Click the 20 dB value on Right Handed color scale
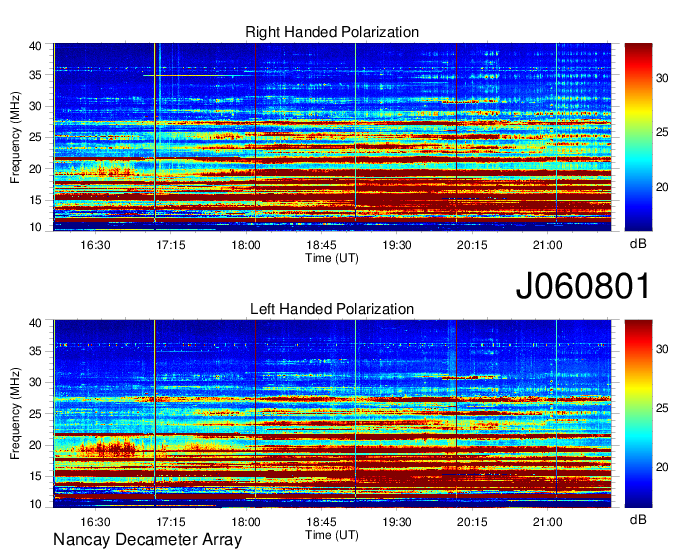680x552 pixels. coord(662,187)
